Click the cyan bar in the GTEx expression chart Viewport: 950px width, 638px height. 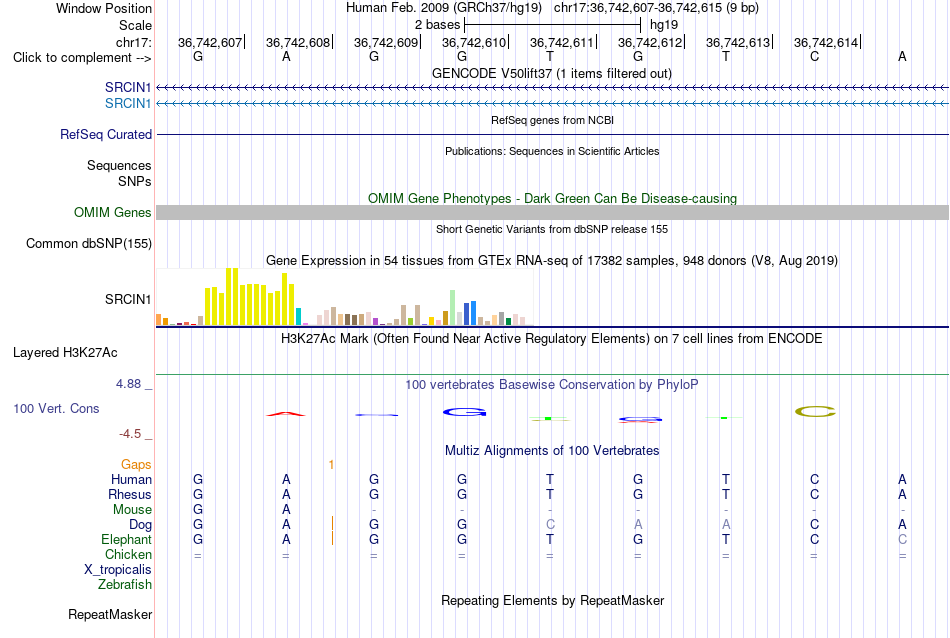coord(298,317)
